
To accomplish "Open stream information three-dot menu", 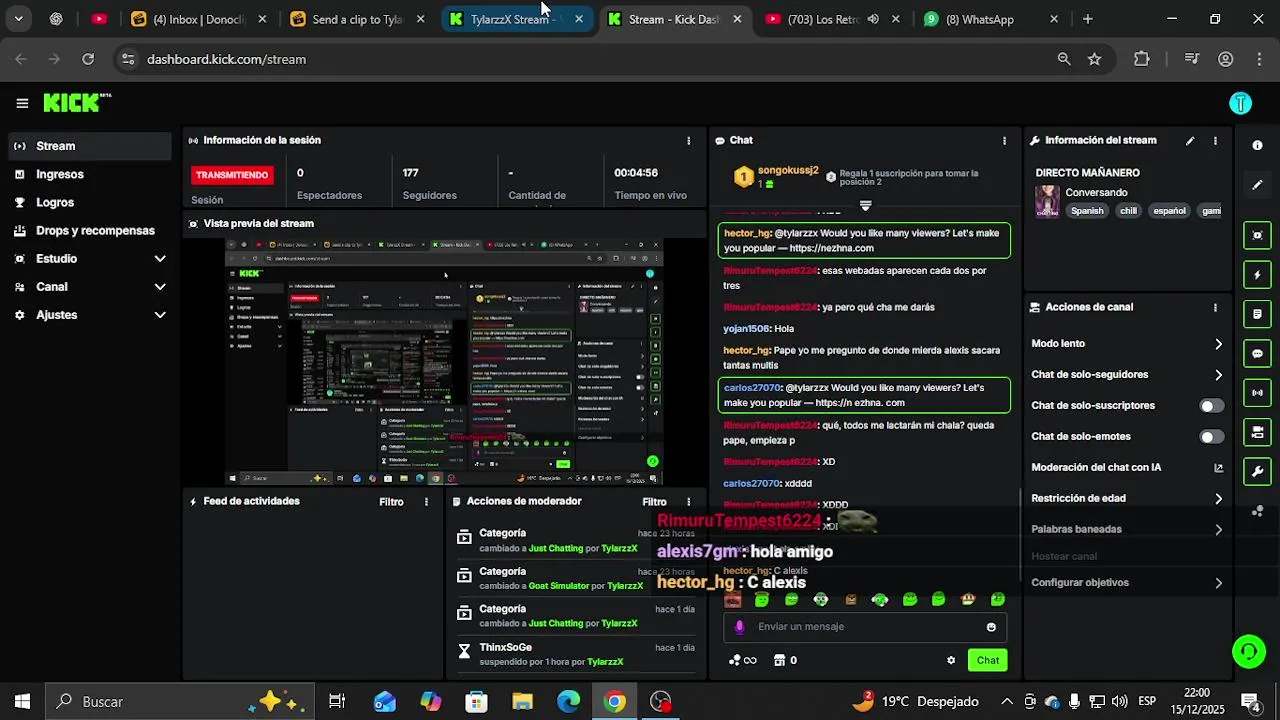I will 1215,141.
